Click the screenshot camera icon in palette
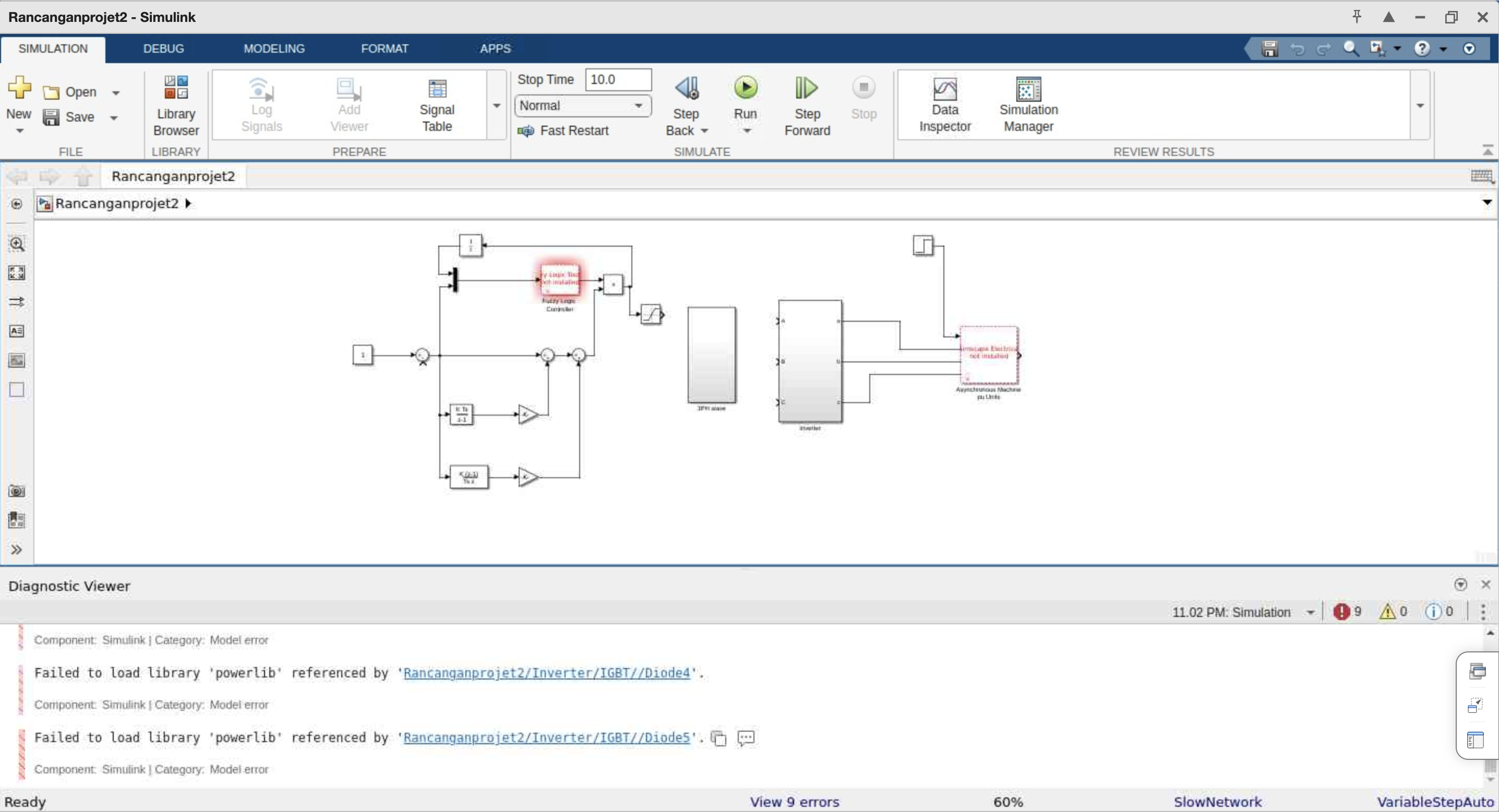The width and height of the screenshot is (1499, 812). 17,491
